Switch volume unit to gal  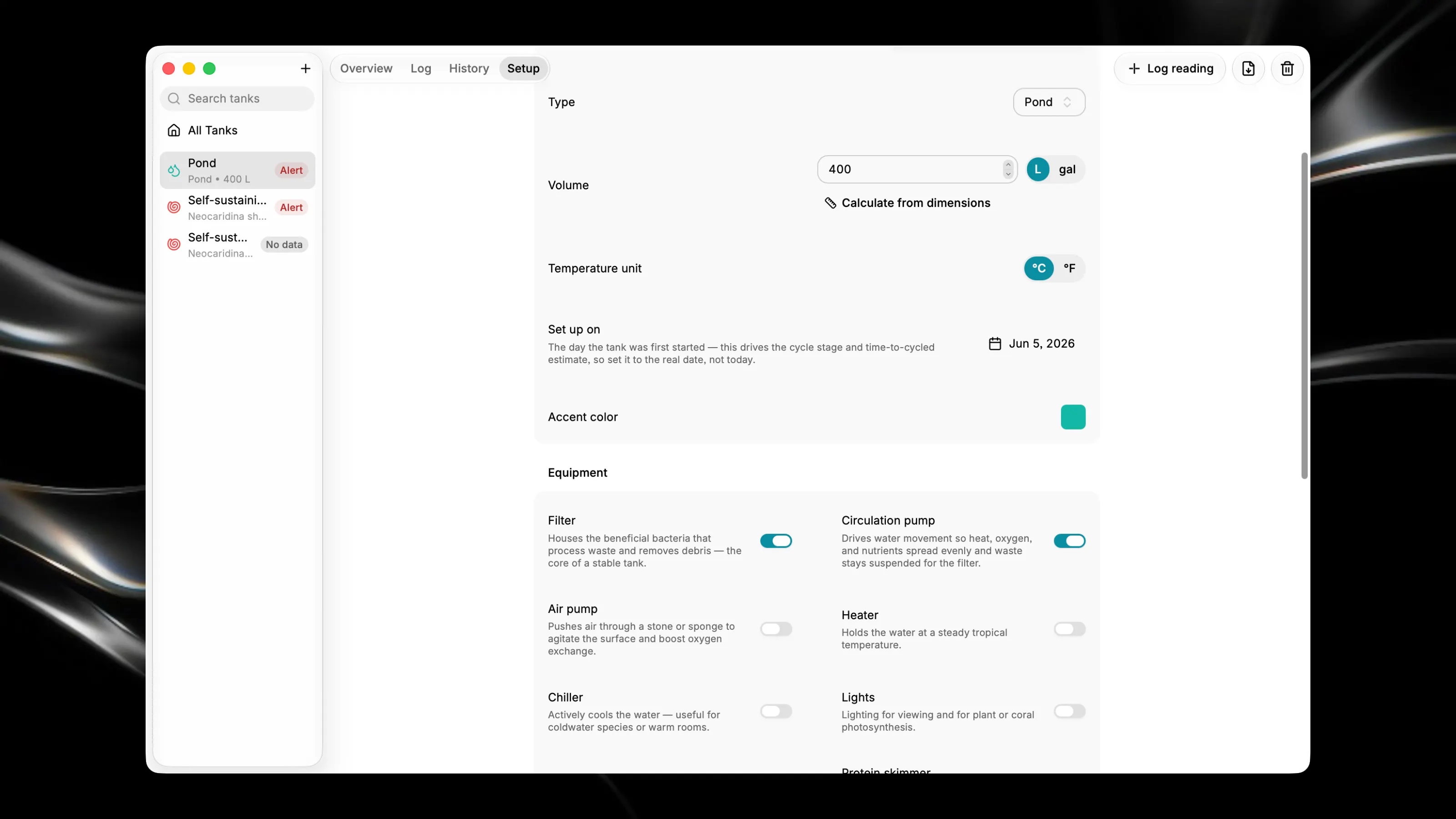(1067, 170)
